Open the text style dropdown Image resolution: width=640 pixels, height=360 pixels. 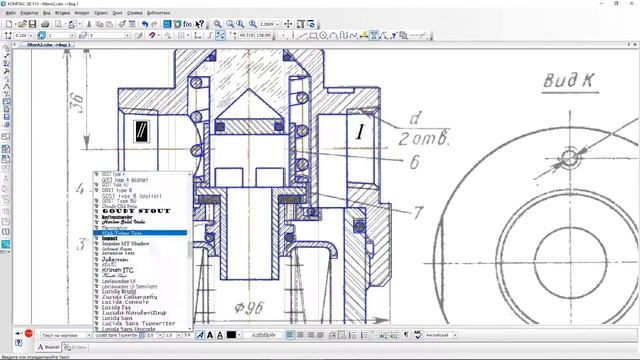[x=89, y=335]
